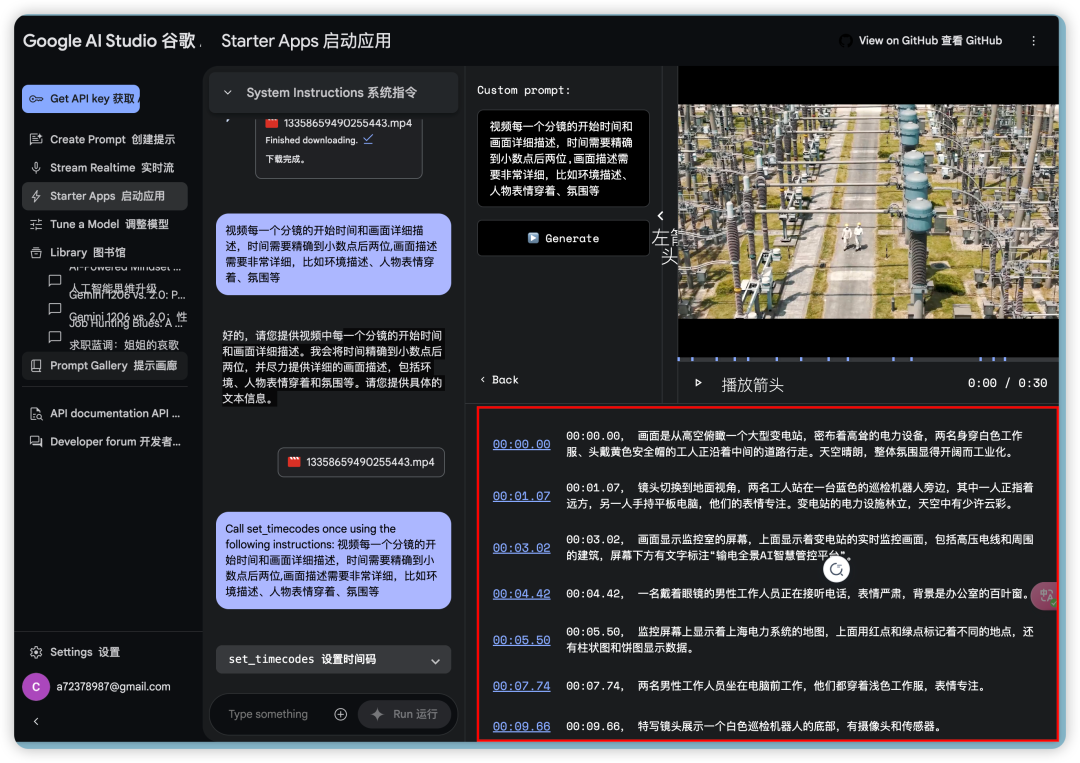Click the Back link
Screen dimensions: 1080x763
499,380
